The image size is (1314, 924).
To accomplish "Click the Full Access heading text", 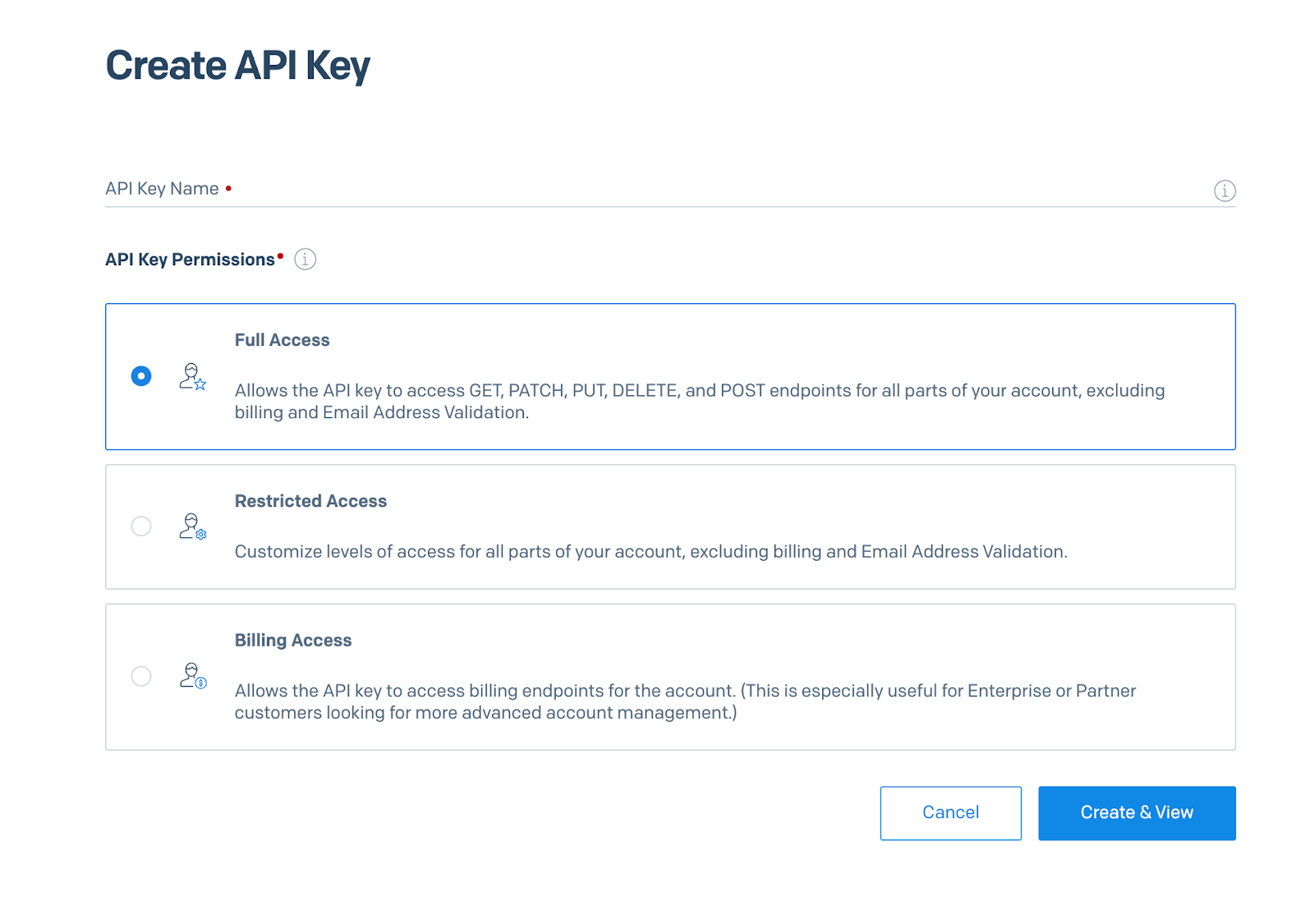I will click(x=283, y=340).
